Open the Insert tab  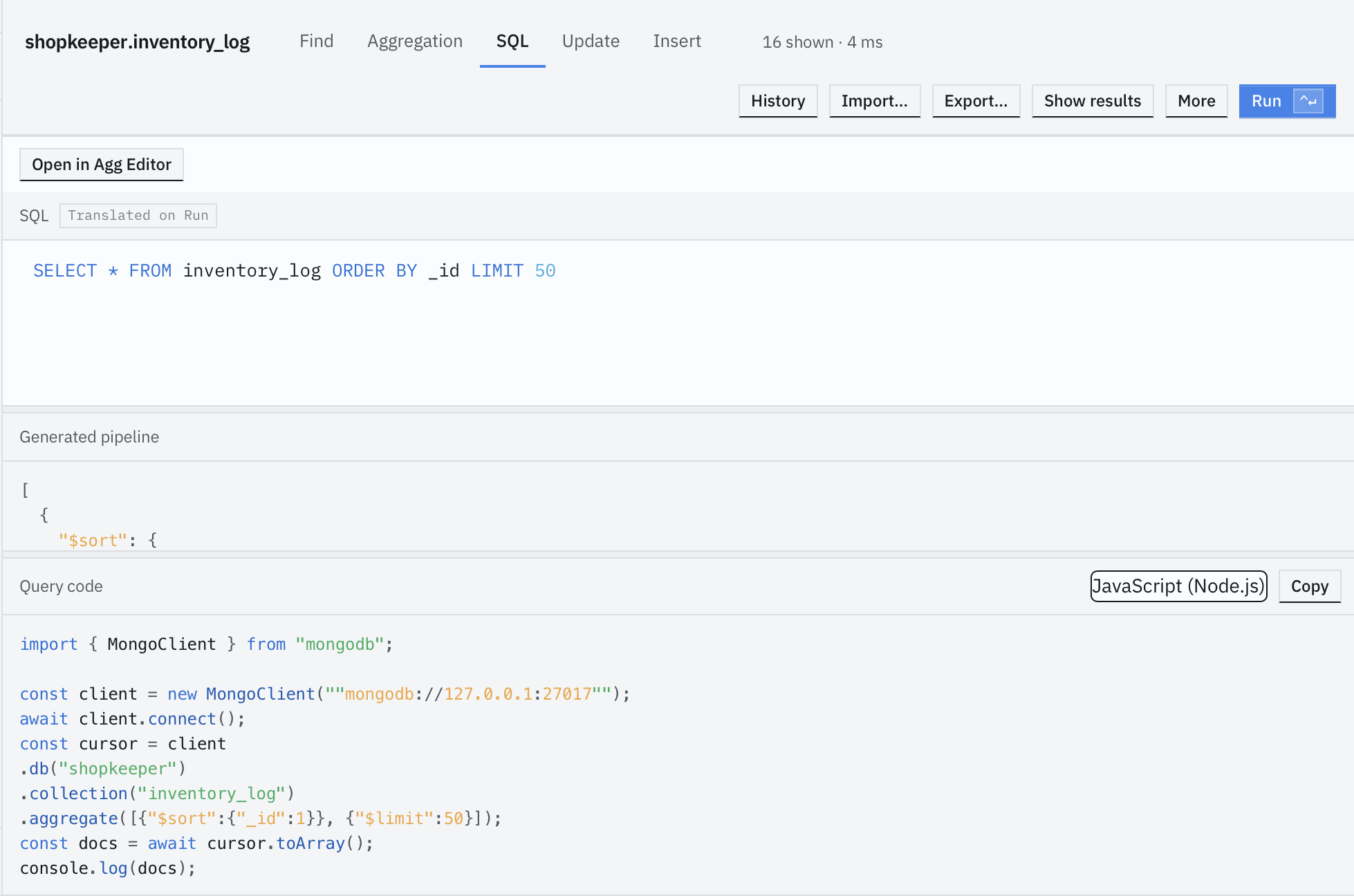677,41
